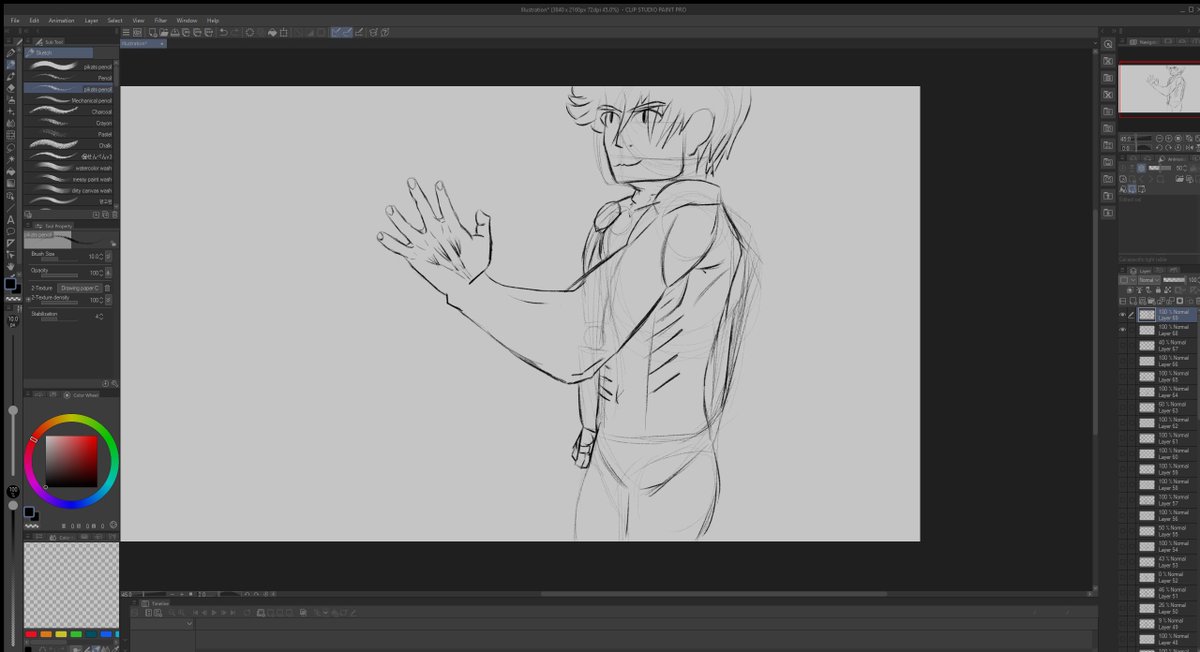Open Opacity dynamics settings button
1200x652 pixels.
(x=108, y=272)
